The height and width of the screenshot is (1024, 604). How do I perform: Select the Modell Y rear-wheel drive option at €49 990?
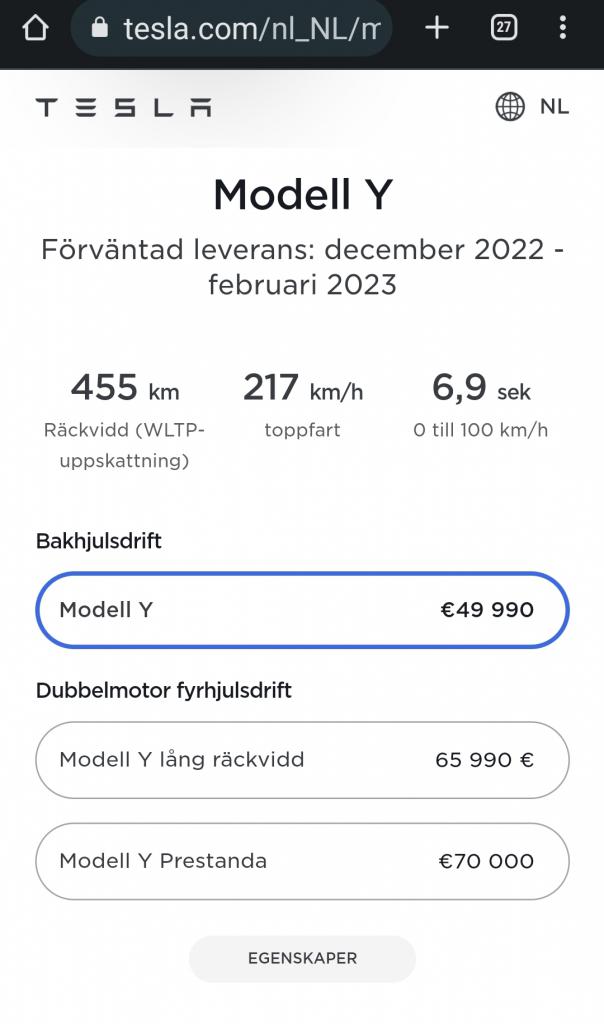tap(302, 610)
